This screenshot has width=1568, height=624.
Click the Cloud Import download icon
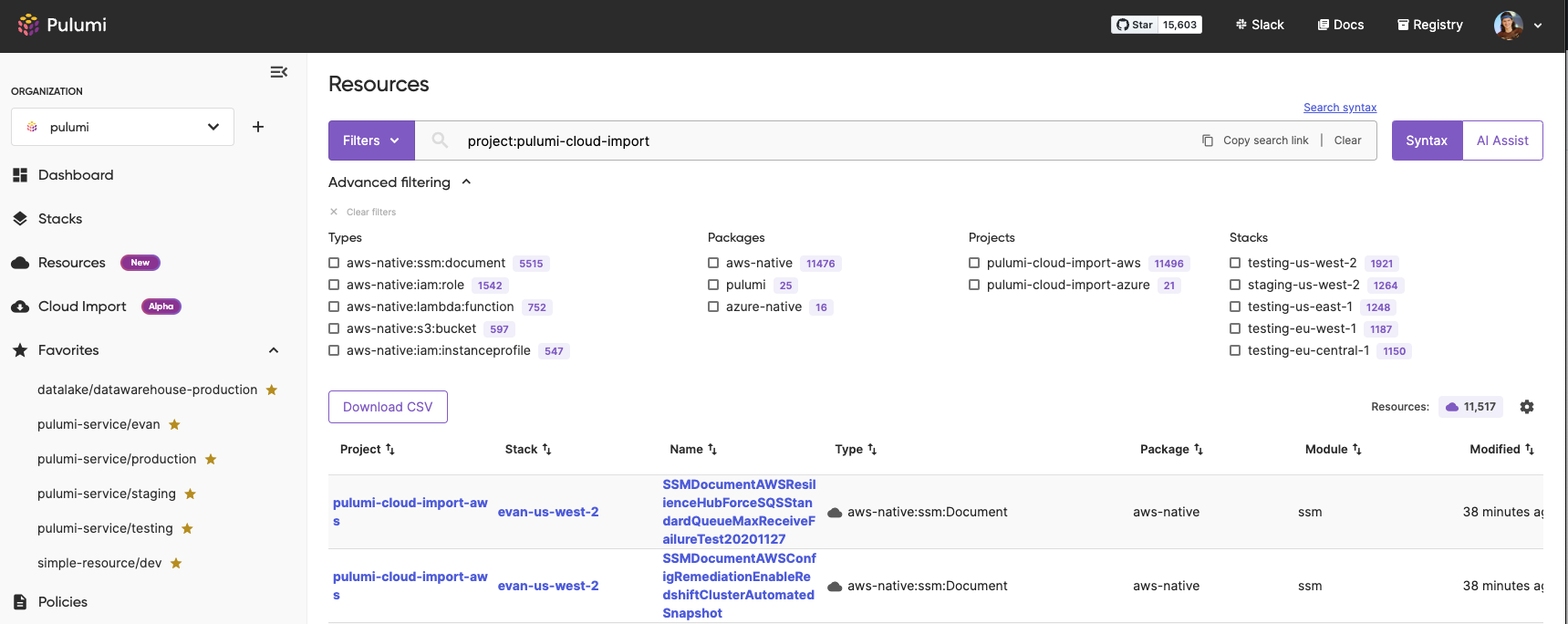click(x=20, y=307)
